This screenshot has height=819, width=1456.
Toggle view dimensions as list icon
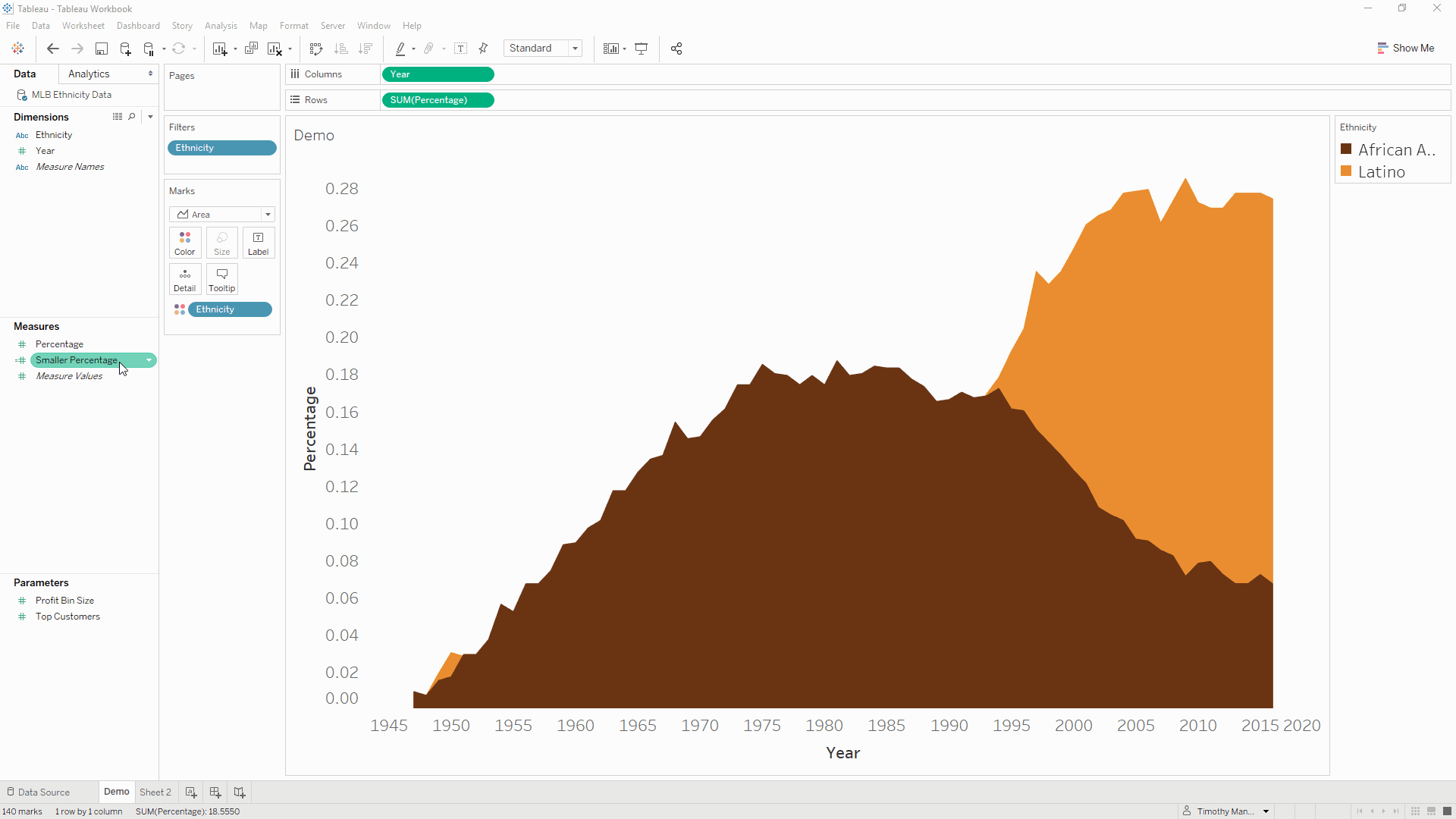(118, 117)
